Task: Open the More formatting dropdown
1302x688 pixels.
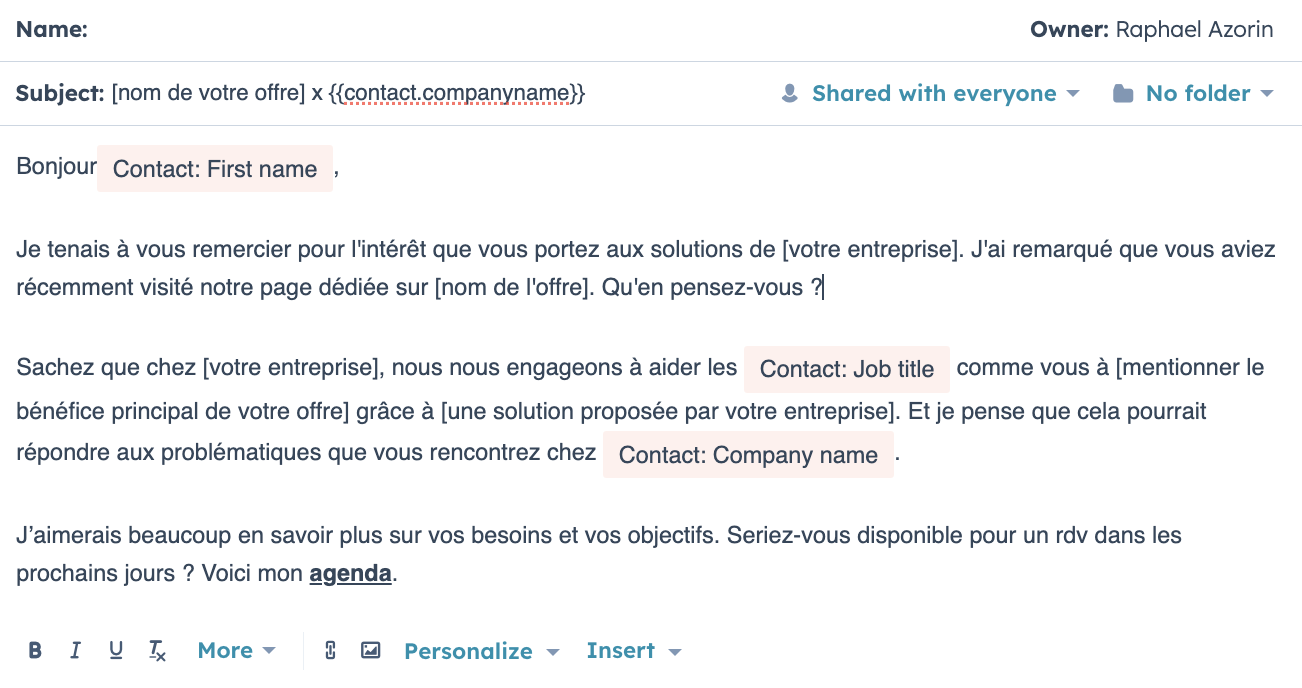Action: [236, 651]
